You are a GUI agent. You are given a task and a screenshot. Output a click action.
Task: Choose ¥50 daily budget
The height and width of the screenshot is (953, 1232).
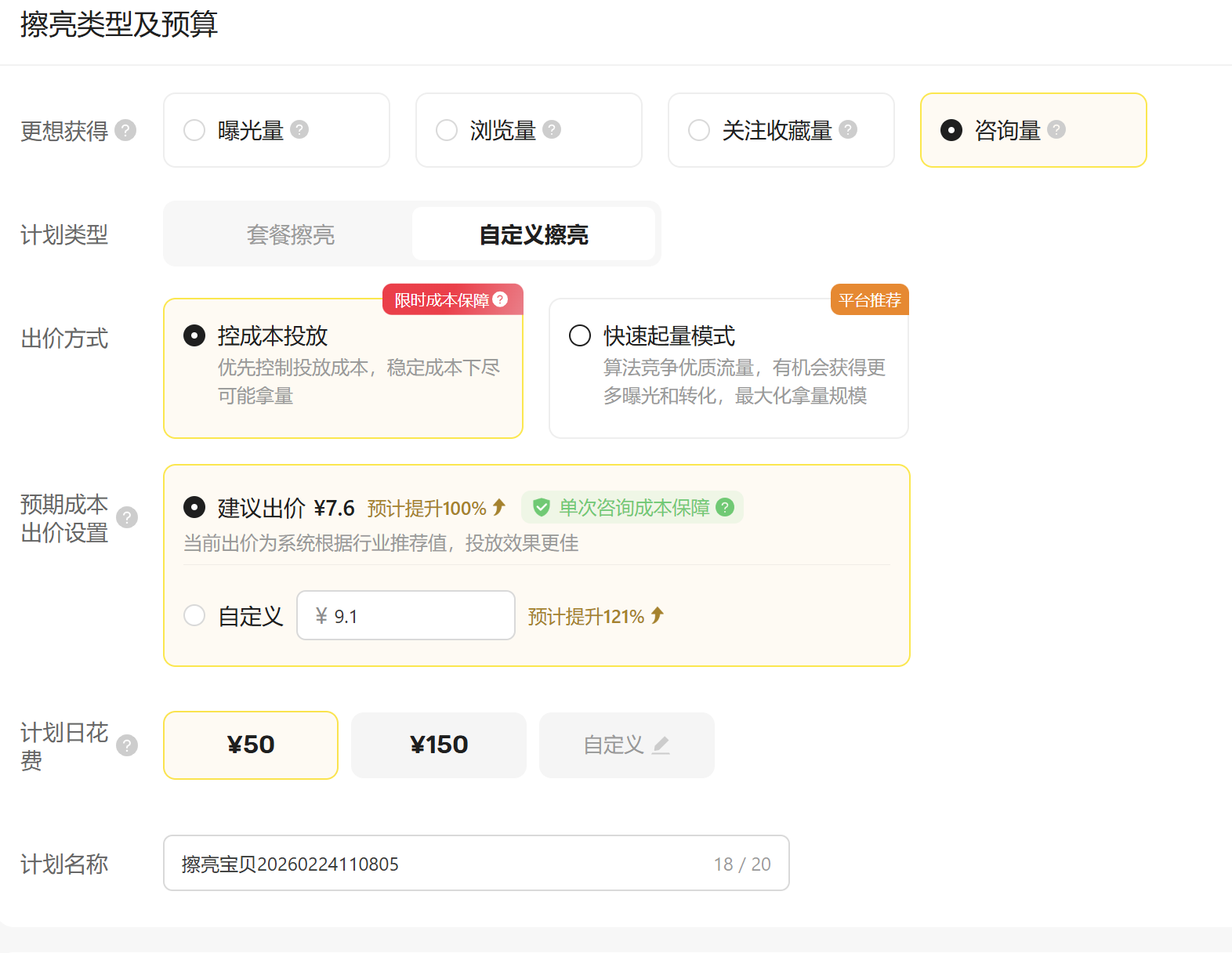point(251,745)
